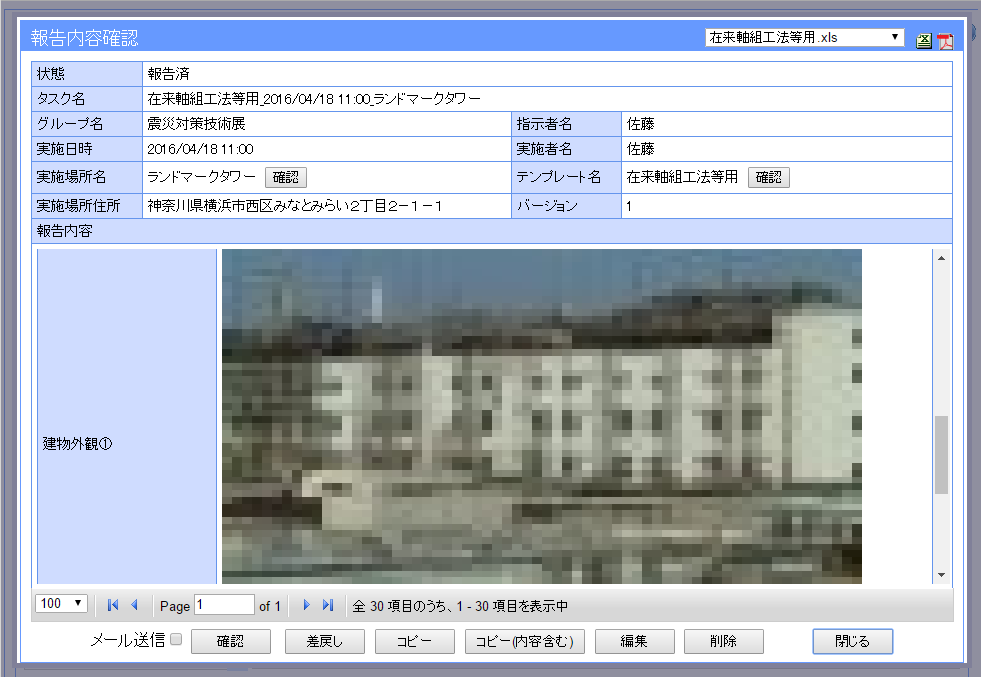
Task: Click the 削除 button
Action: (x=724, y=641)
